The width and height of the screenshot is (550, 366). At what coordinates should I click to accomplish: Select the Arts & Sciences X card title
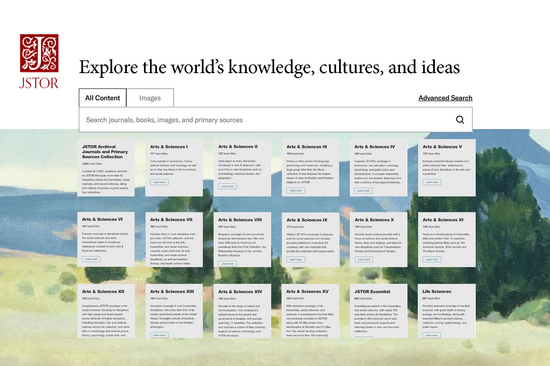[374, 220]
